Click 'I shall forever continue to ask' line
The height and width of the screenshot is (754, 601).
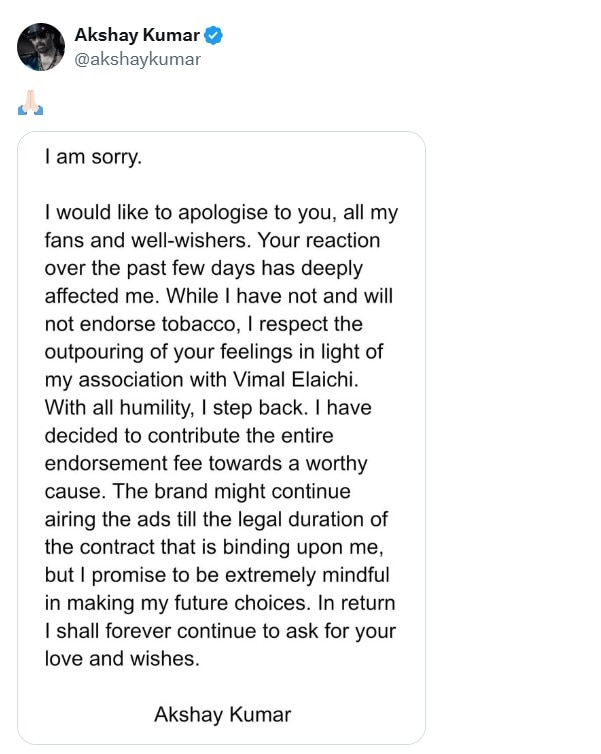pyautogui.click(x=220, y=631)
